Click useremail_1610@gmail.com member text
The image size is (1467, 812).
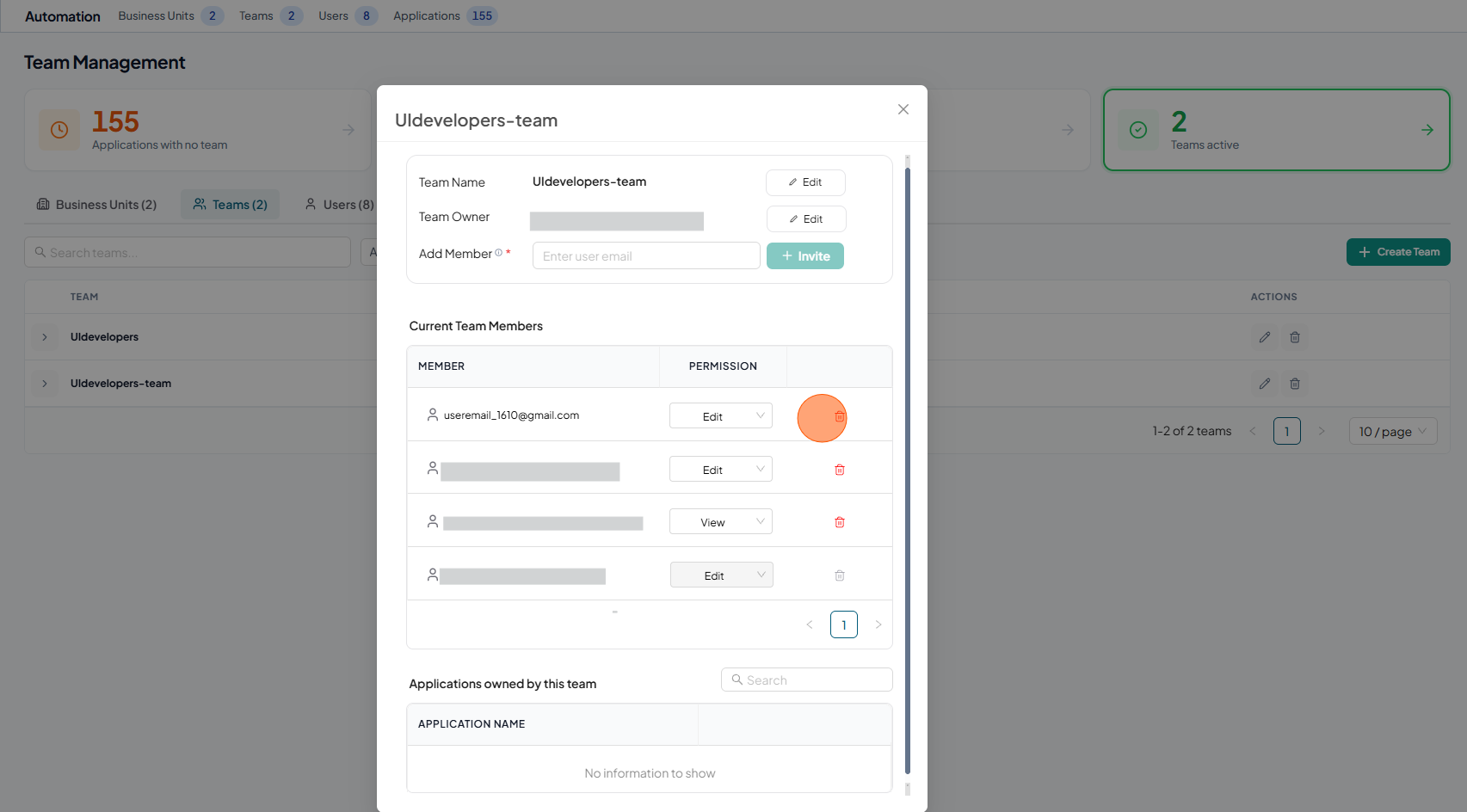coord(511,415)
